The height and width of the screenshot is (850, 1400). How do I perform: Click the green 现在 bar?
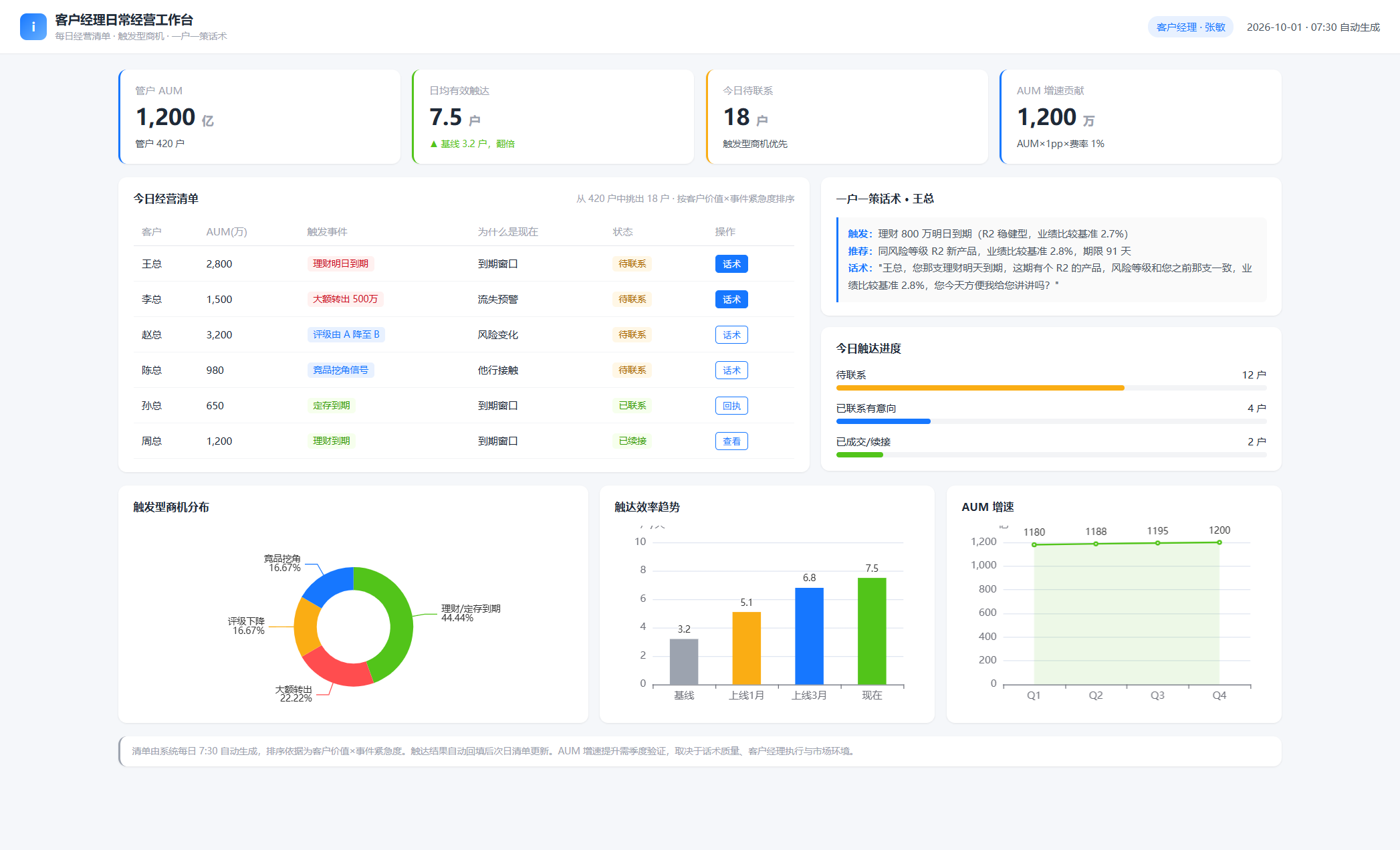pyautogui.click(x=872, y=631)
